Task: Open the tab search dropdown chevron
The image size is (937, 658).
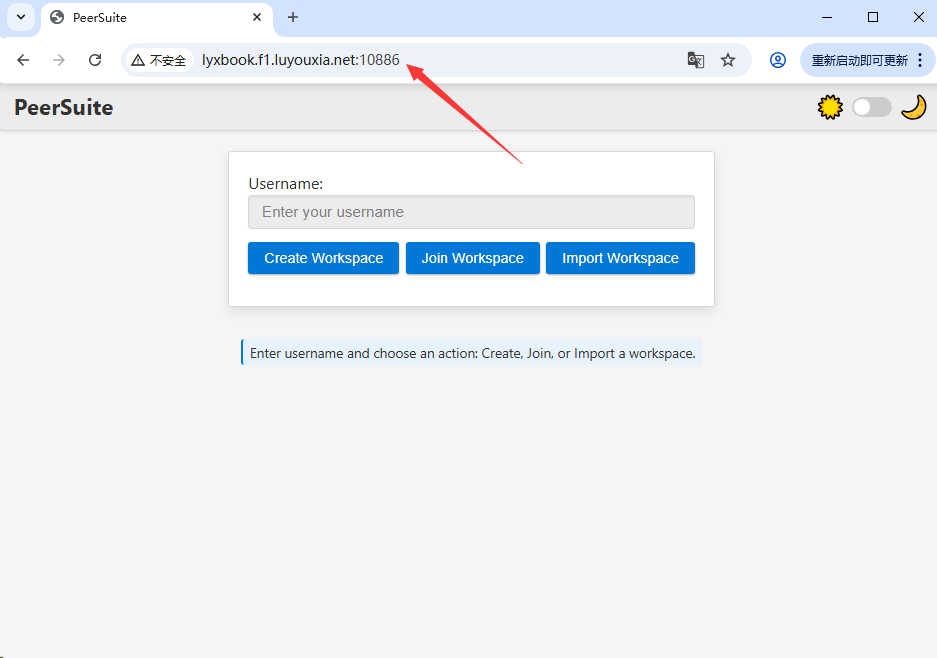Action: coord(21,17)
